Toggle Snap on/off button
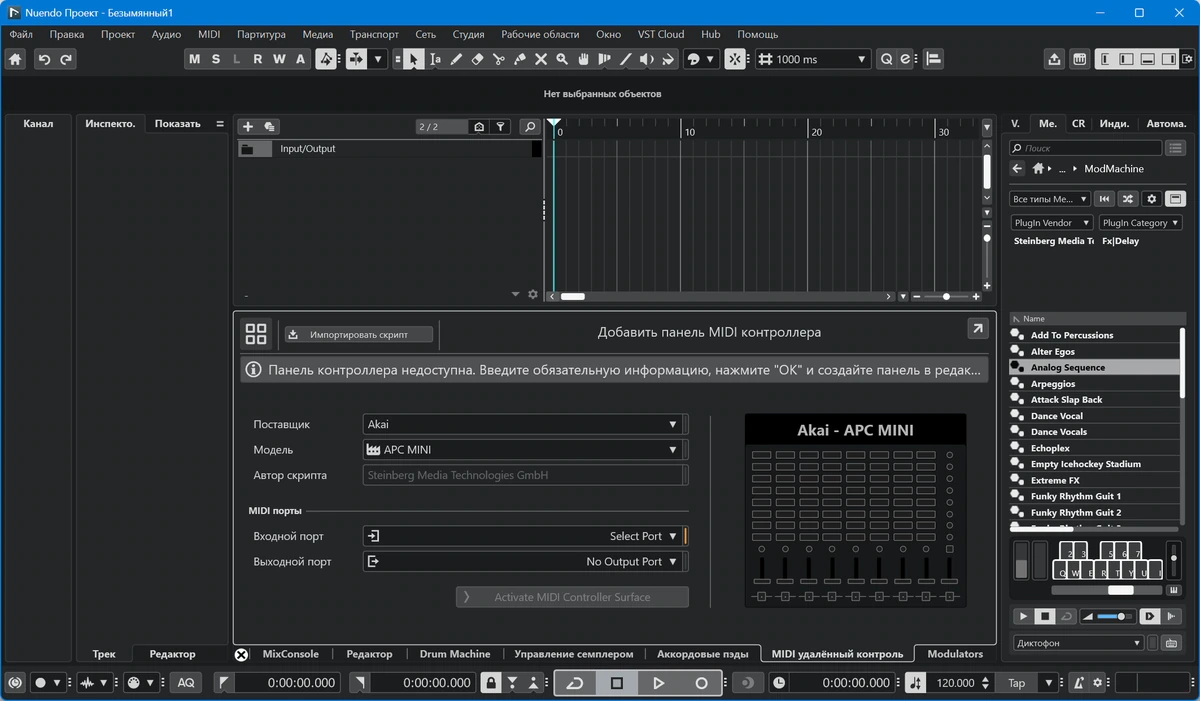This screenshot has height=701, width=1200. pyautogui.click(x=735, y=59)
